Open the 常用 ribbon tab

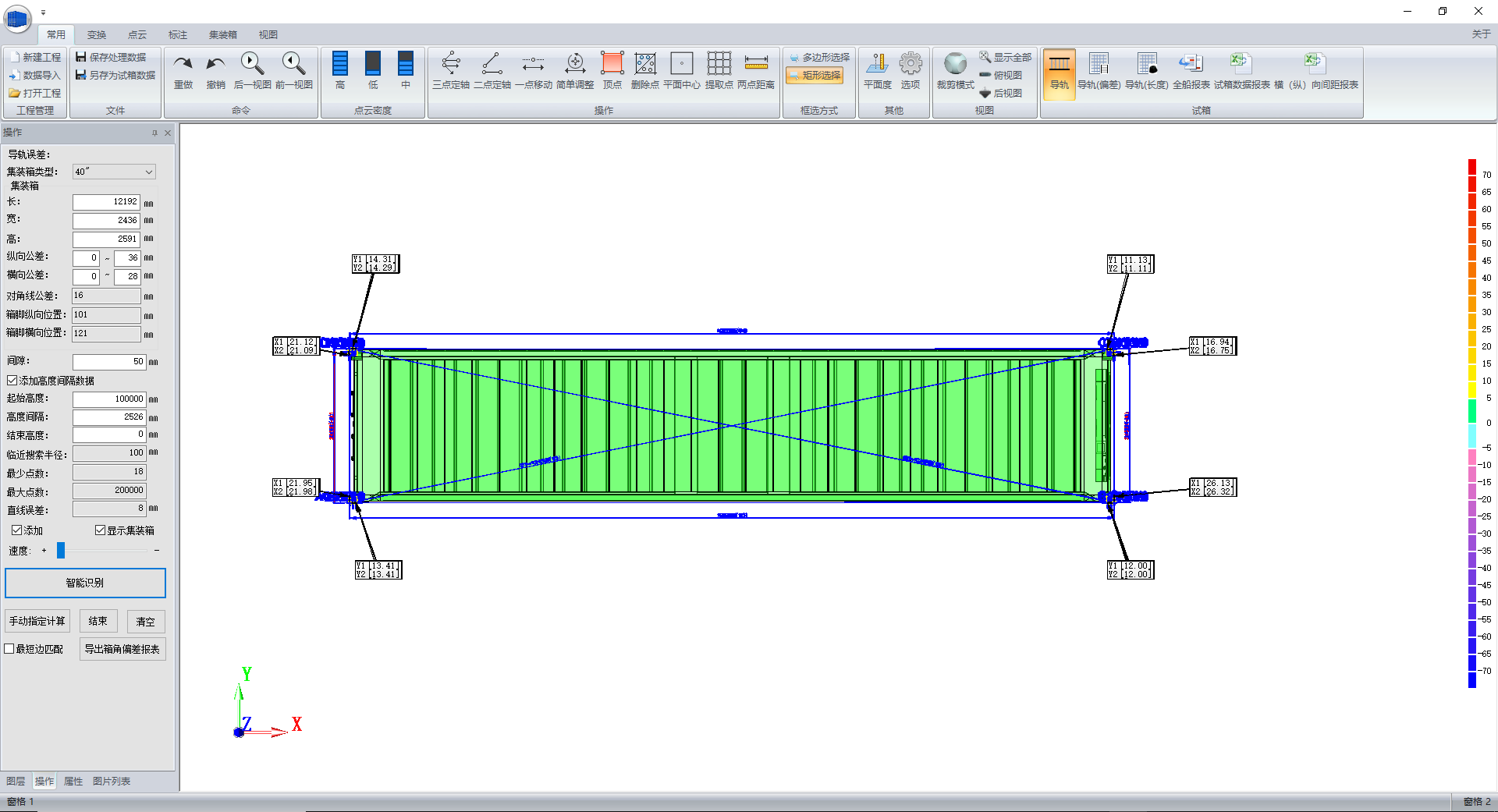(56, 34)
